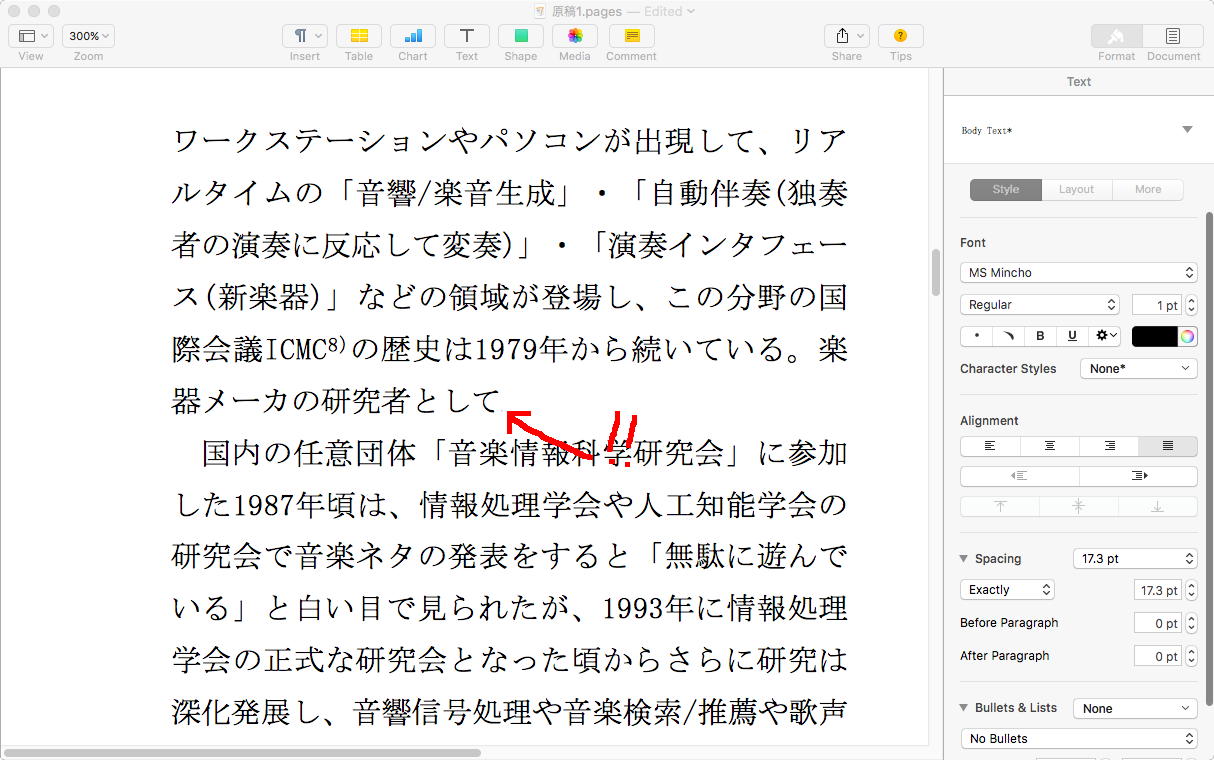The width and height of the screenshot is (1214, 760).
Task: Open the Document inspector panel
Action: pos(1172,36)
